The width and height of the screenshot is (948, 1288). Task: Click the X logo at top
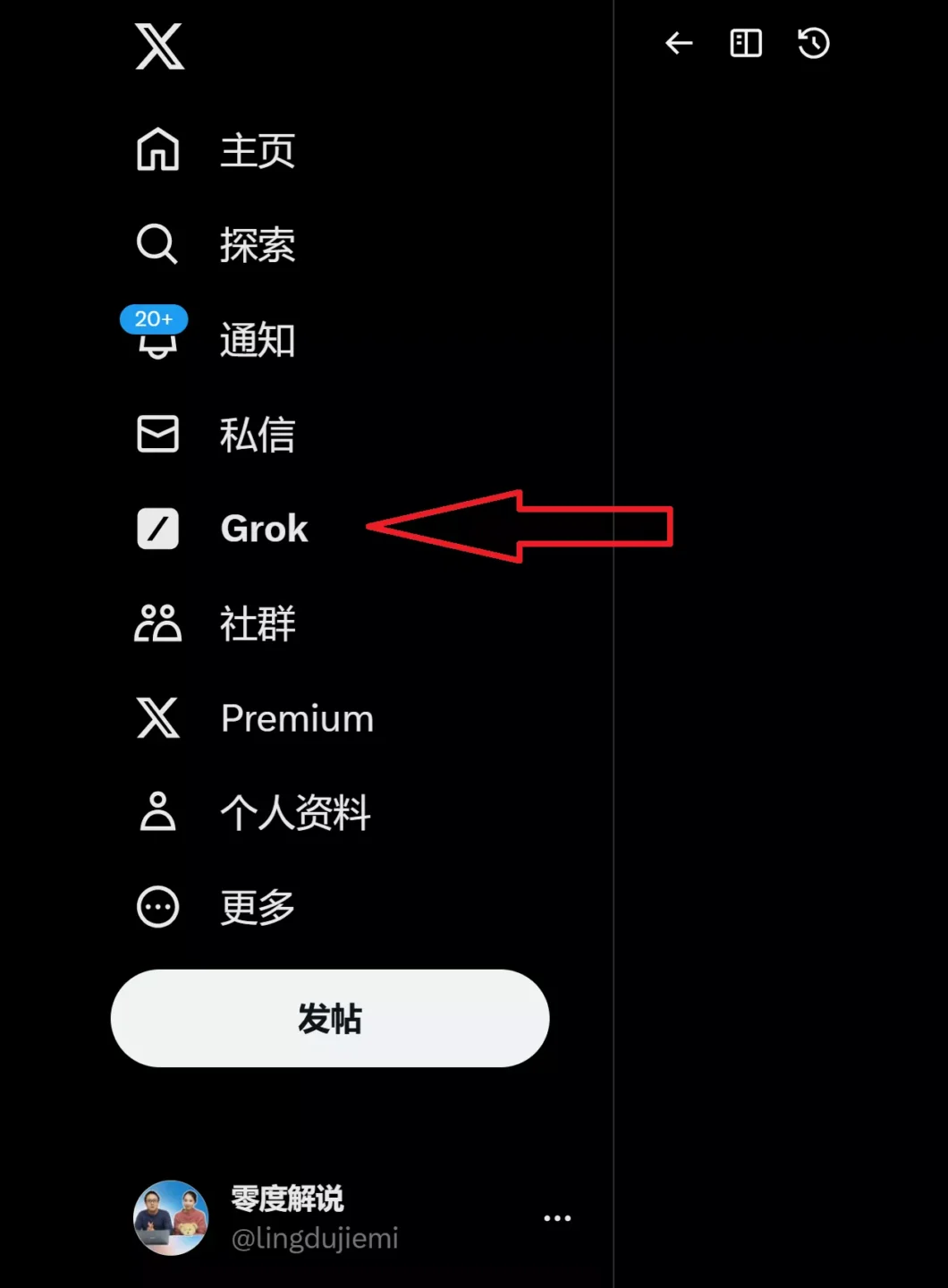159,47
